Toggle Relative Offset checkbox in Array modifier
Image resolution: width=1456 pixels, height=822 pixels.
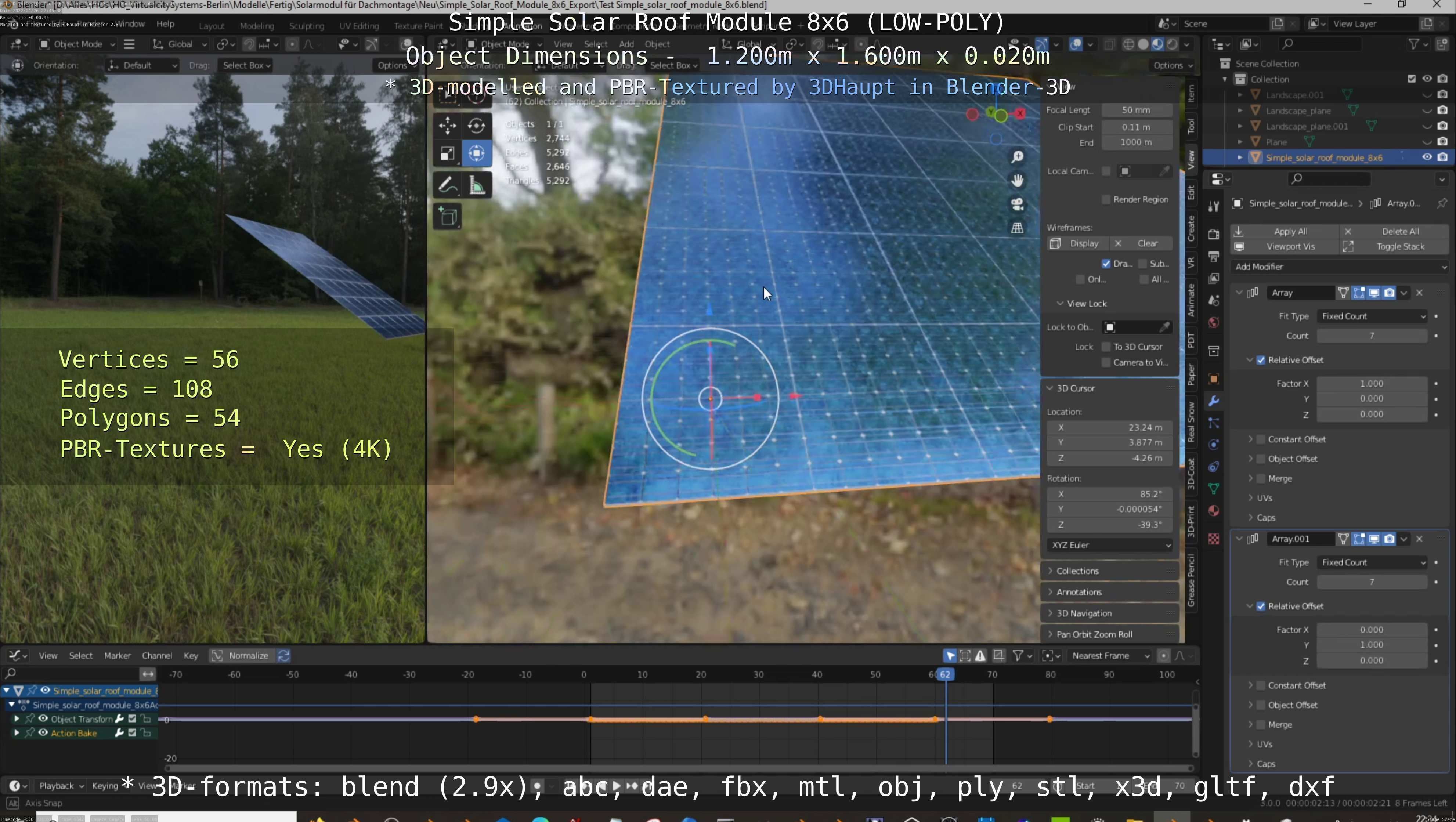point(1261,360)
